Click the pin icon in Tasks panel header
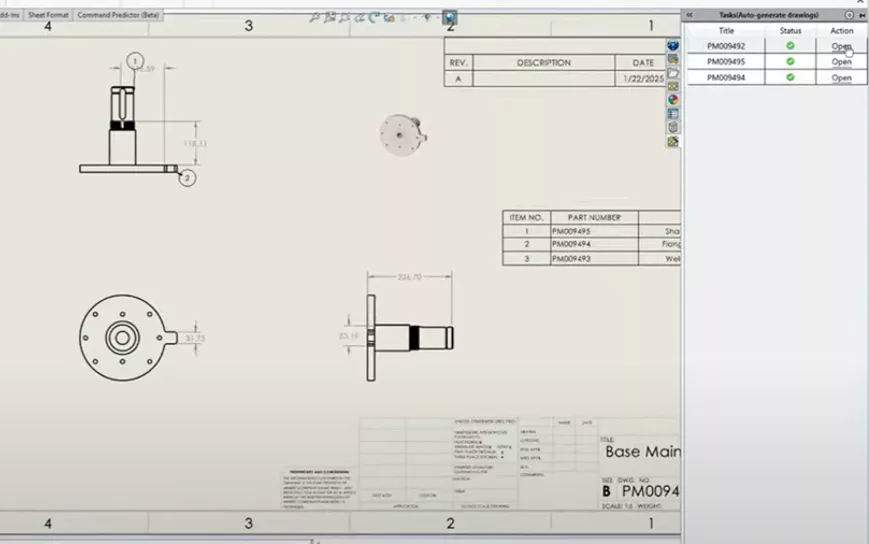The image size is (869, 544). click(861, 15)
